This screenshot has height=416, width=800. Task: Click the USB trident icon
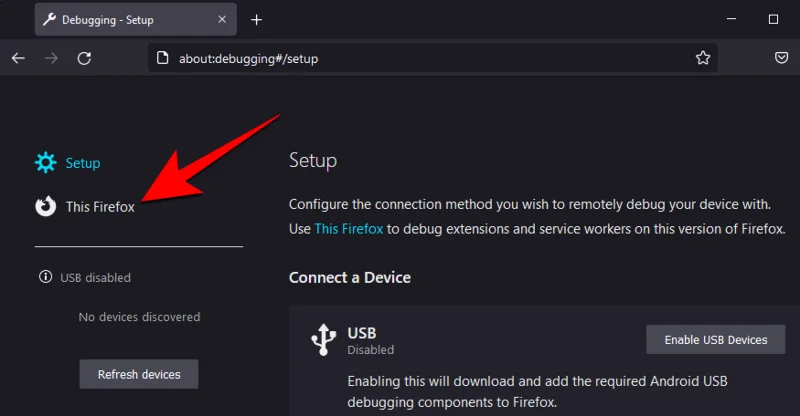point(323,339)
